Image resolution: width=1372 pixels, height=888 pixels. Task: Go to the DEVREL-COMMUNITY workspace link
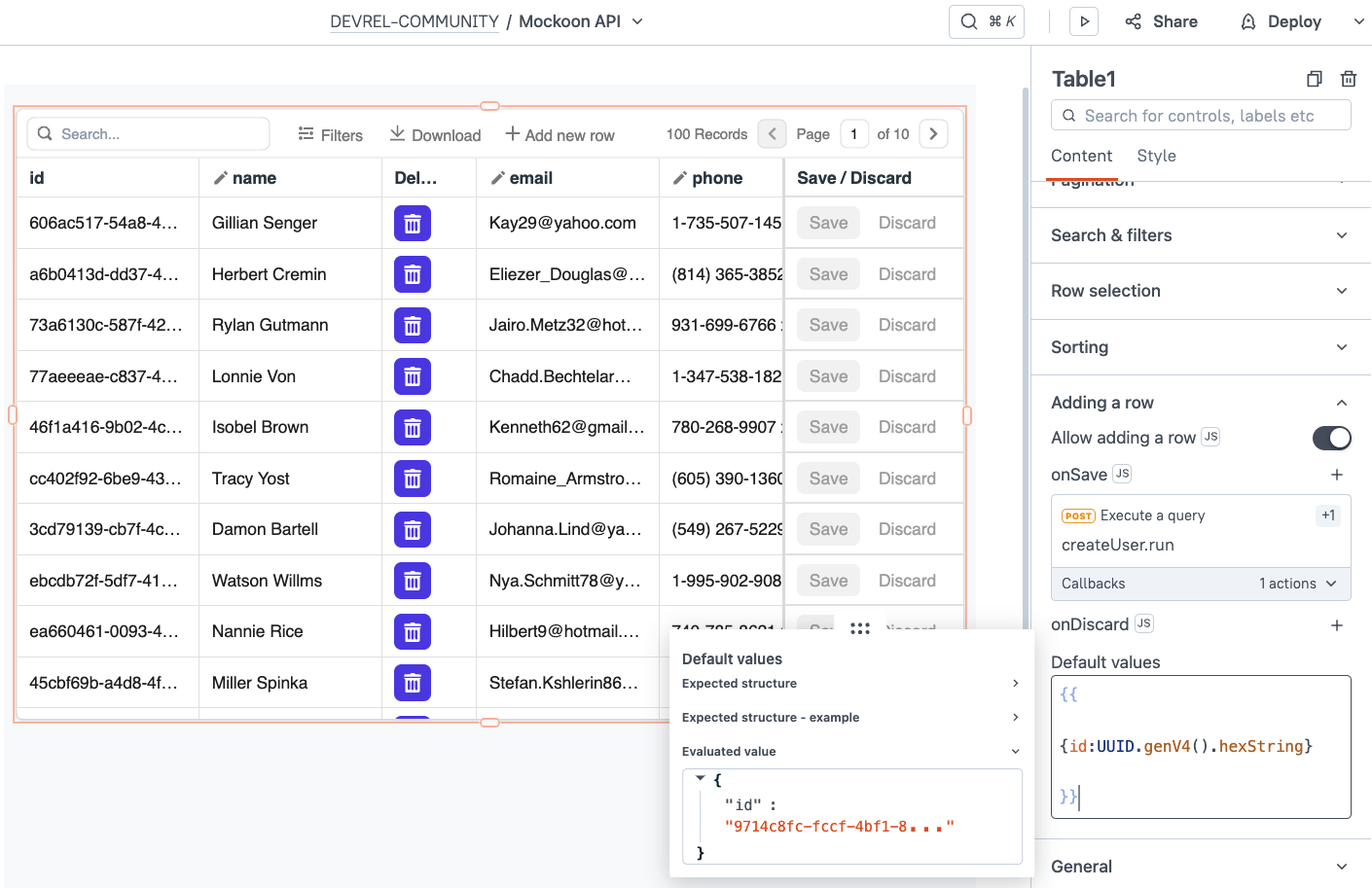click(x=415, y=21)
